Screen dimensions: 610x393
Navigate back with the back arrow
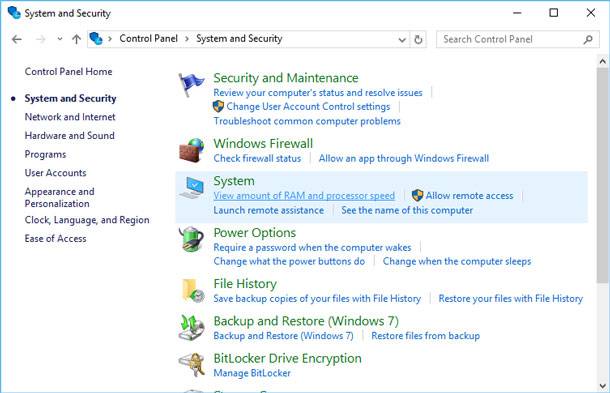click(x=17, y=39)
